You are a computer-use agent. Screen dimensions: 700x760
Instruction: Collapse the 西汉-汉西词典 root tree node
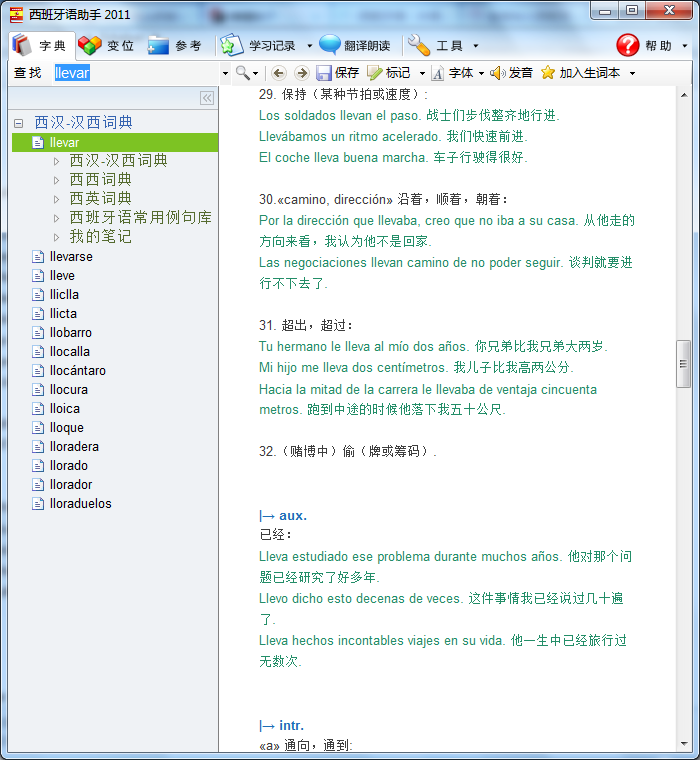pyautogui.click(x=18, y=123)
